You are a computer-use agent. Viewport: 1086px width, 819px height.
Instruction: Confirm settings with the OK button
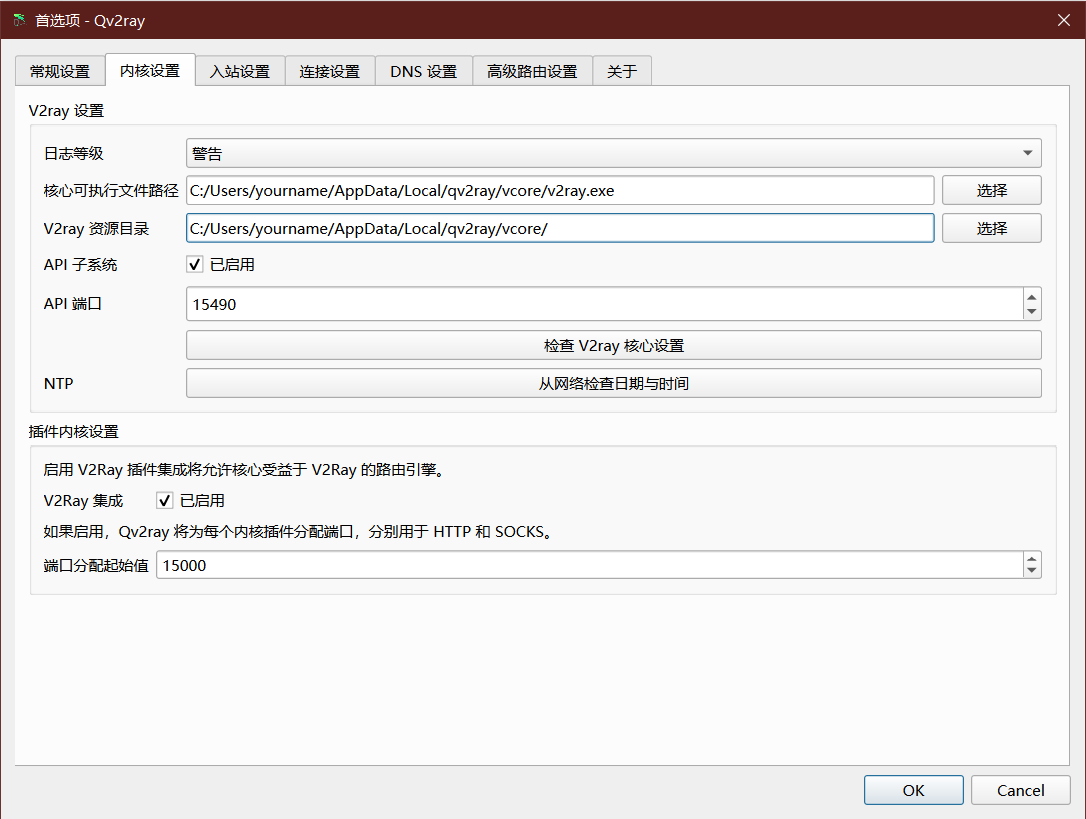[913, 789]
